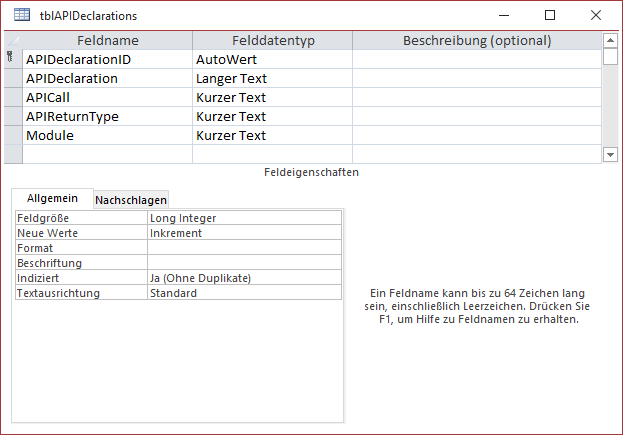Open data type of APICall row
The height and width of the screenshot is (435, 623).
(273, 97)
